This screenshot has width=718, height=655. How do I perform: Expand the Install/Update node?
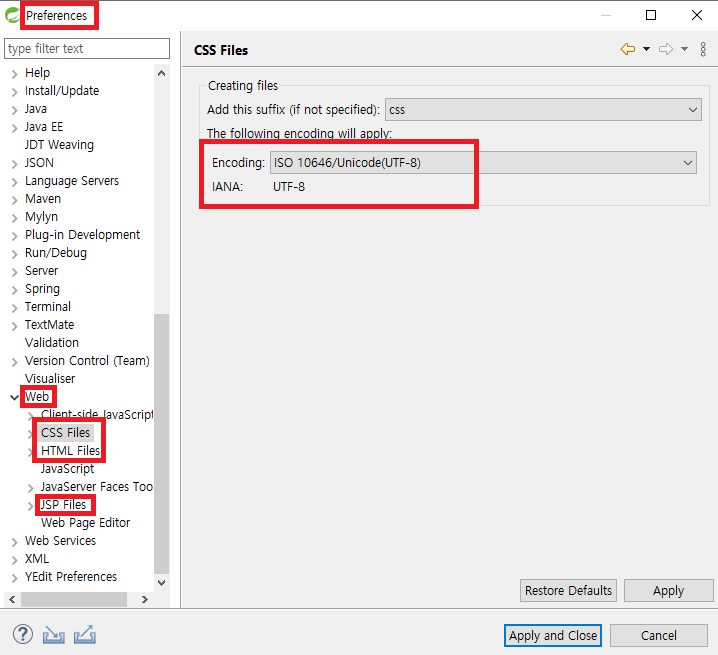pos(14,92)
